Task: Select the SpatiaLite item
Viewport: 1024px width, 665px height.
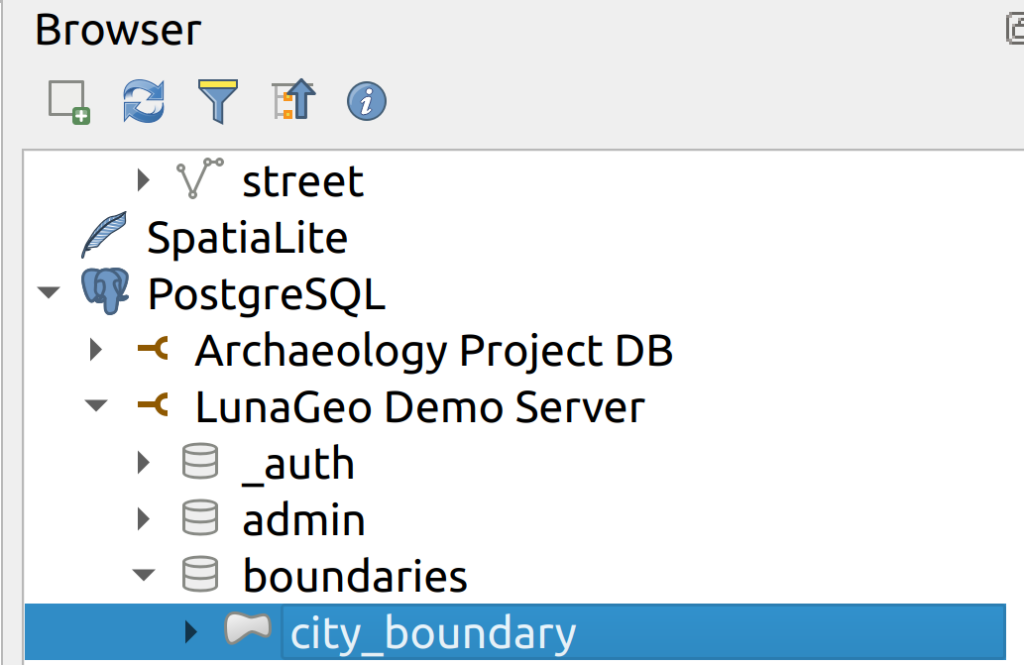Action: coord(247,238)
